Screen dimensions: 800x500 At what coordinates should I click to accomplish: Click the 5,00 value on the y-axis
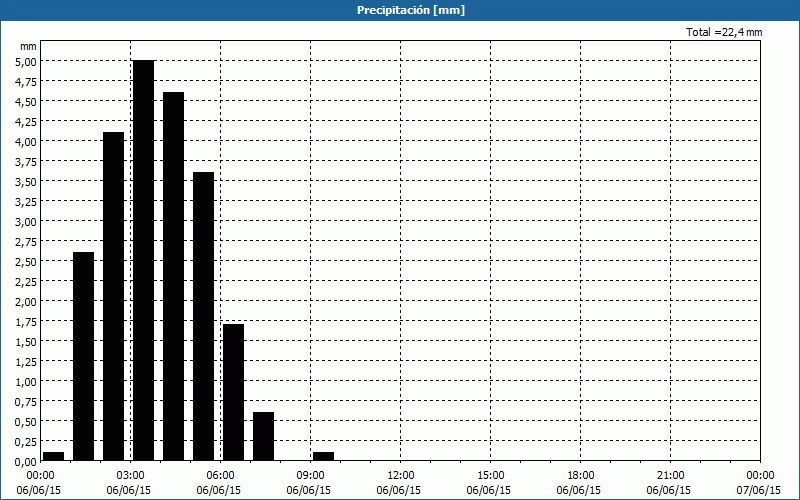pos(25,61)
